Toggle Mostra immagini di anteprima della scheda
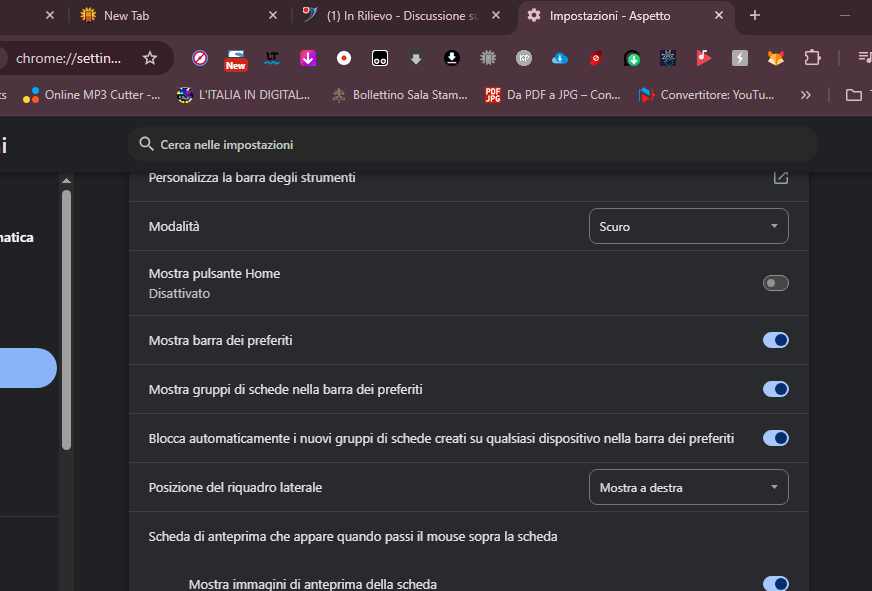Viewport: 872px width, 591px height. [776, 583]
